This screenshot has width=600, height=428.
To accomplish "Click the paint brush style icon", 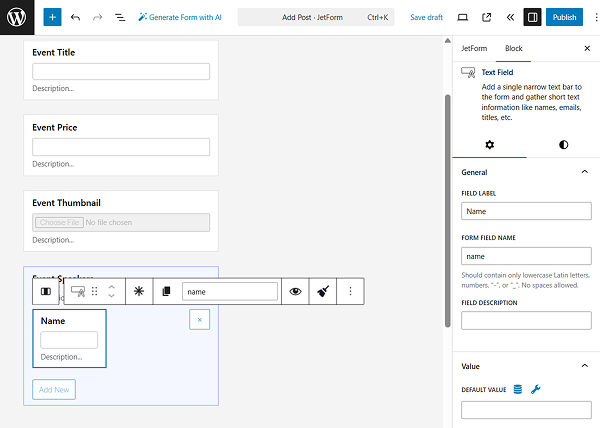I will tap(323, 291).
